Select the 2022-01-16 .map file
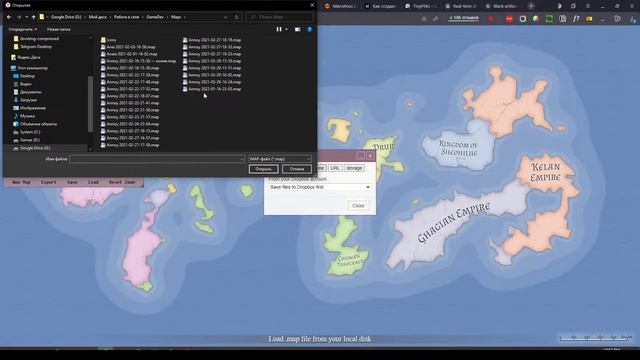Screen dimensions: 640x360 click(x=212, y=89)
